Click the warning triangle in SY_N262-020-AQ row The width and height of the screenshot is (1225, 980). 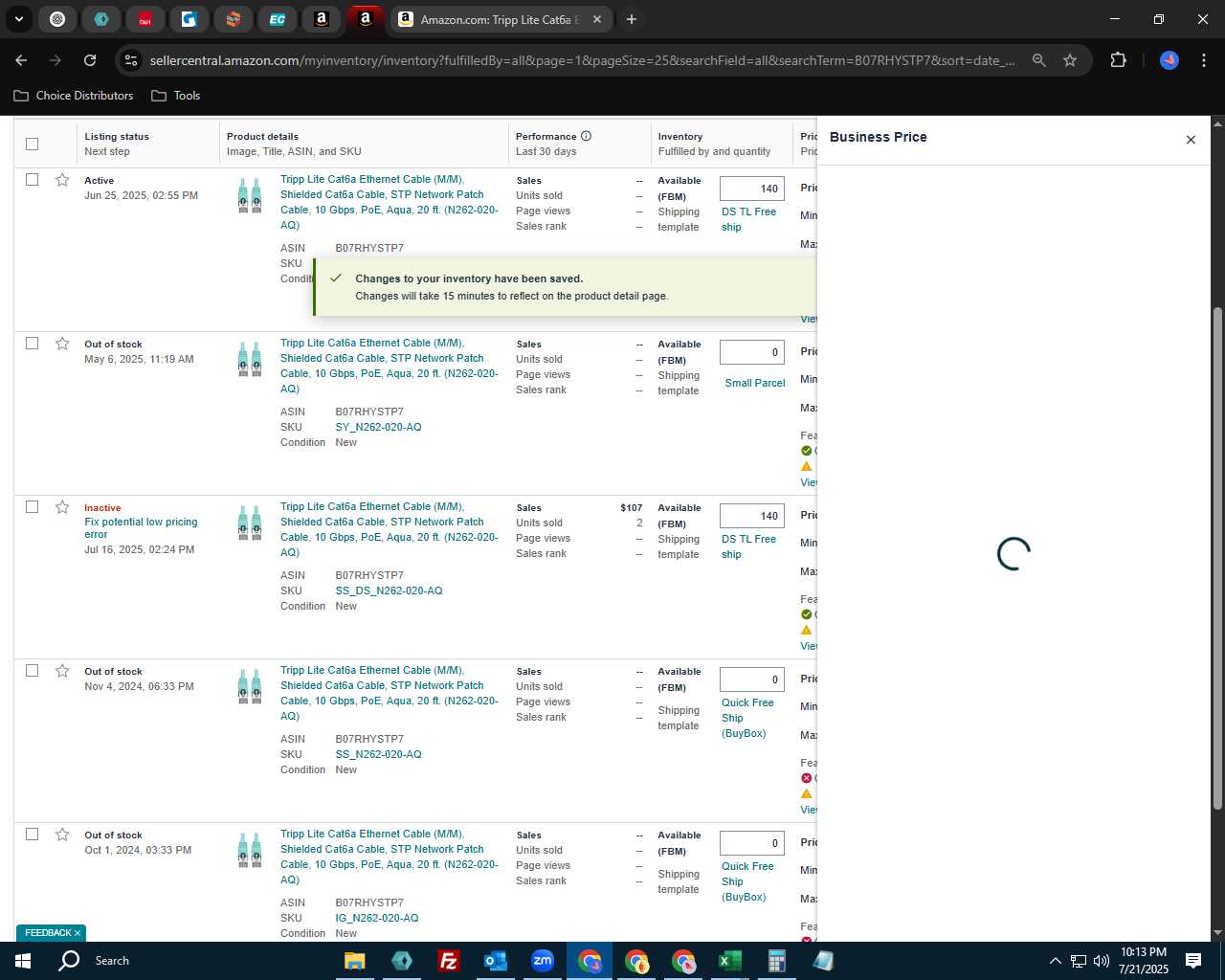(806, 466)
